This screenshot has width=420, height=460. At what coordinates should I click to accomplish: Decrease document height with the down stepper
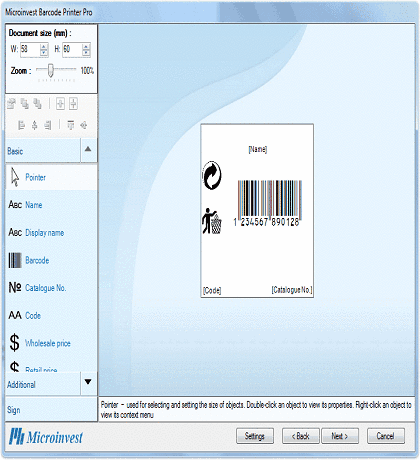(86, 53)
